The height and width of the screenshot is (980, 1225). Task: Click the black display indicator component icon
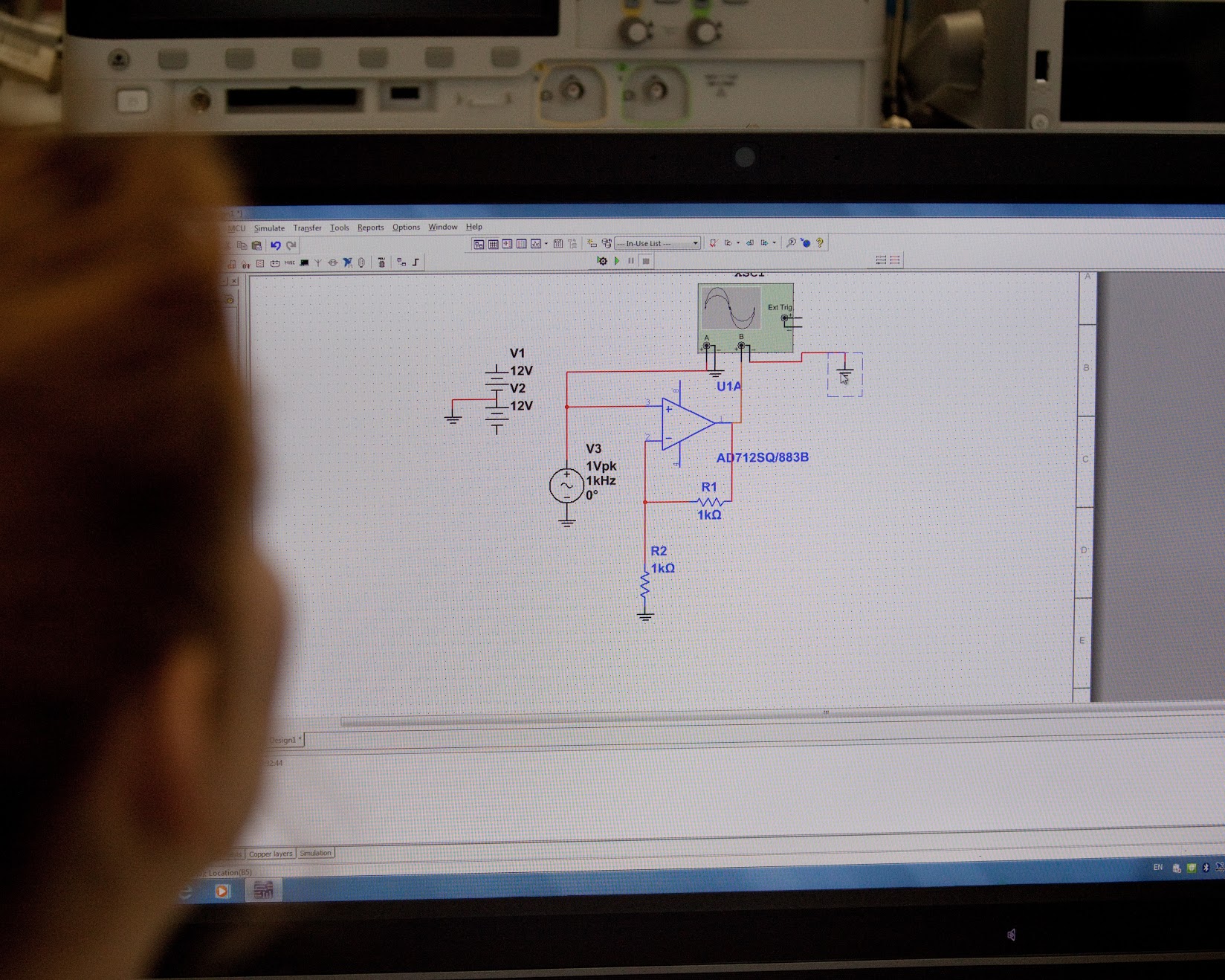[304, 262]
